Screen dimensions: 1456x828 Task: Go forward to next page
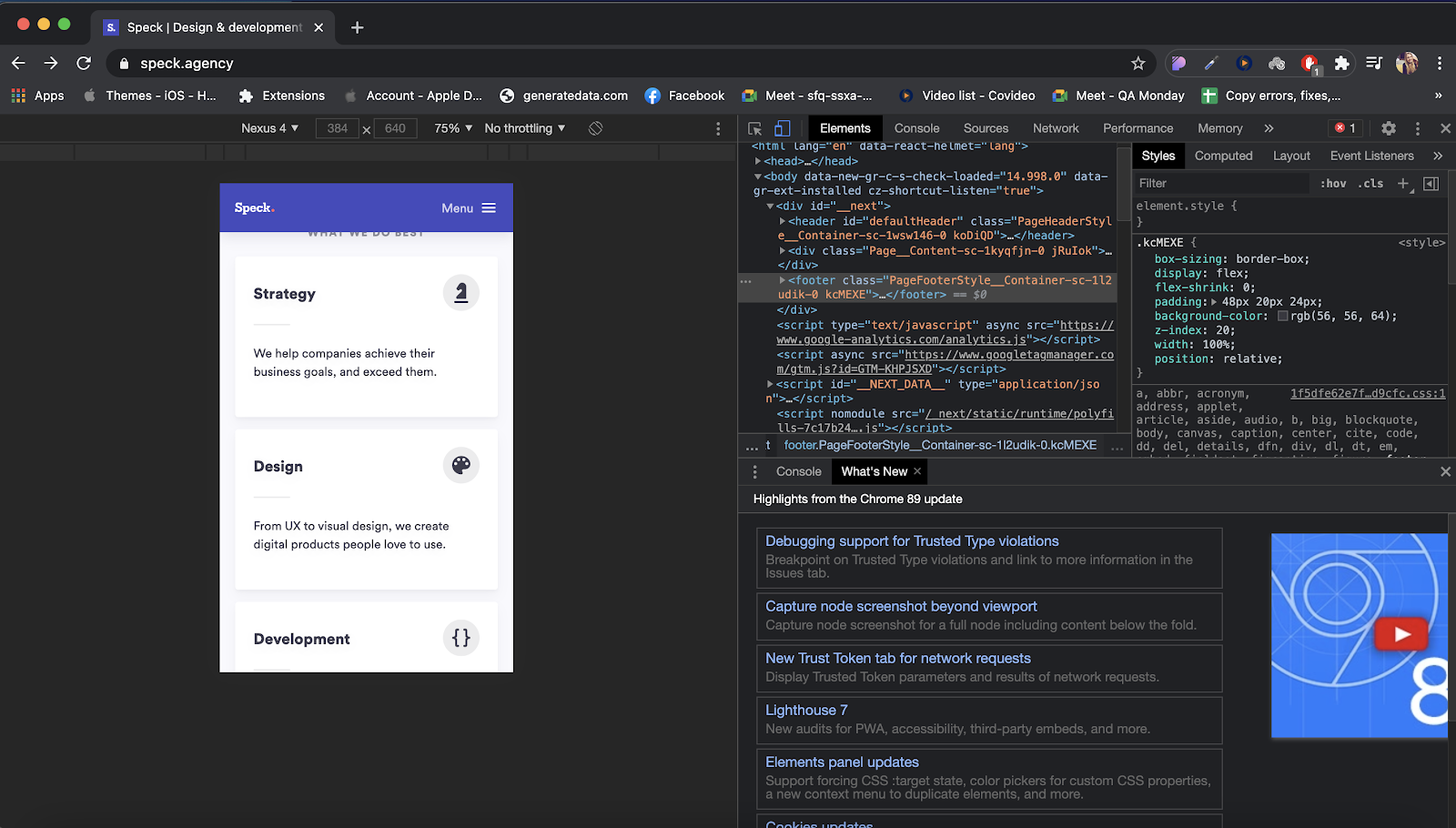coord(51,63)
